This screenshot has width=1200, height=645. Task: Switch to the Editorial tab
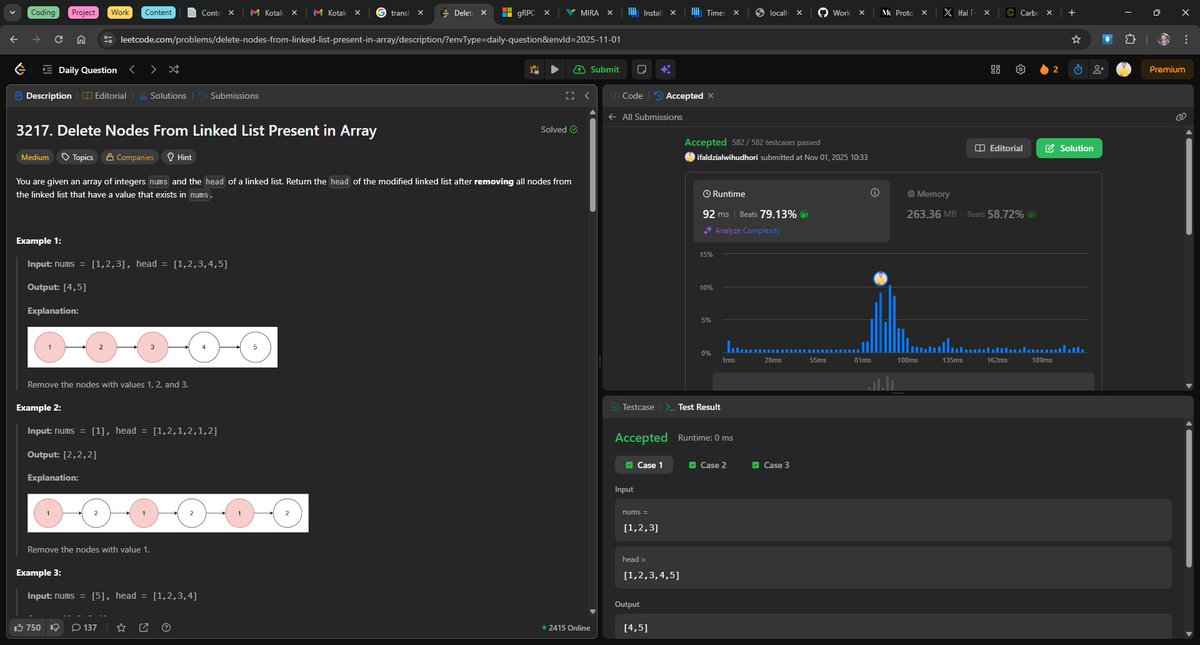click(x=105, y=96)
